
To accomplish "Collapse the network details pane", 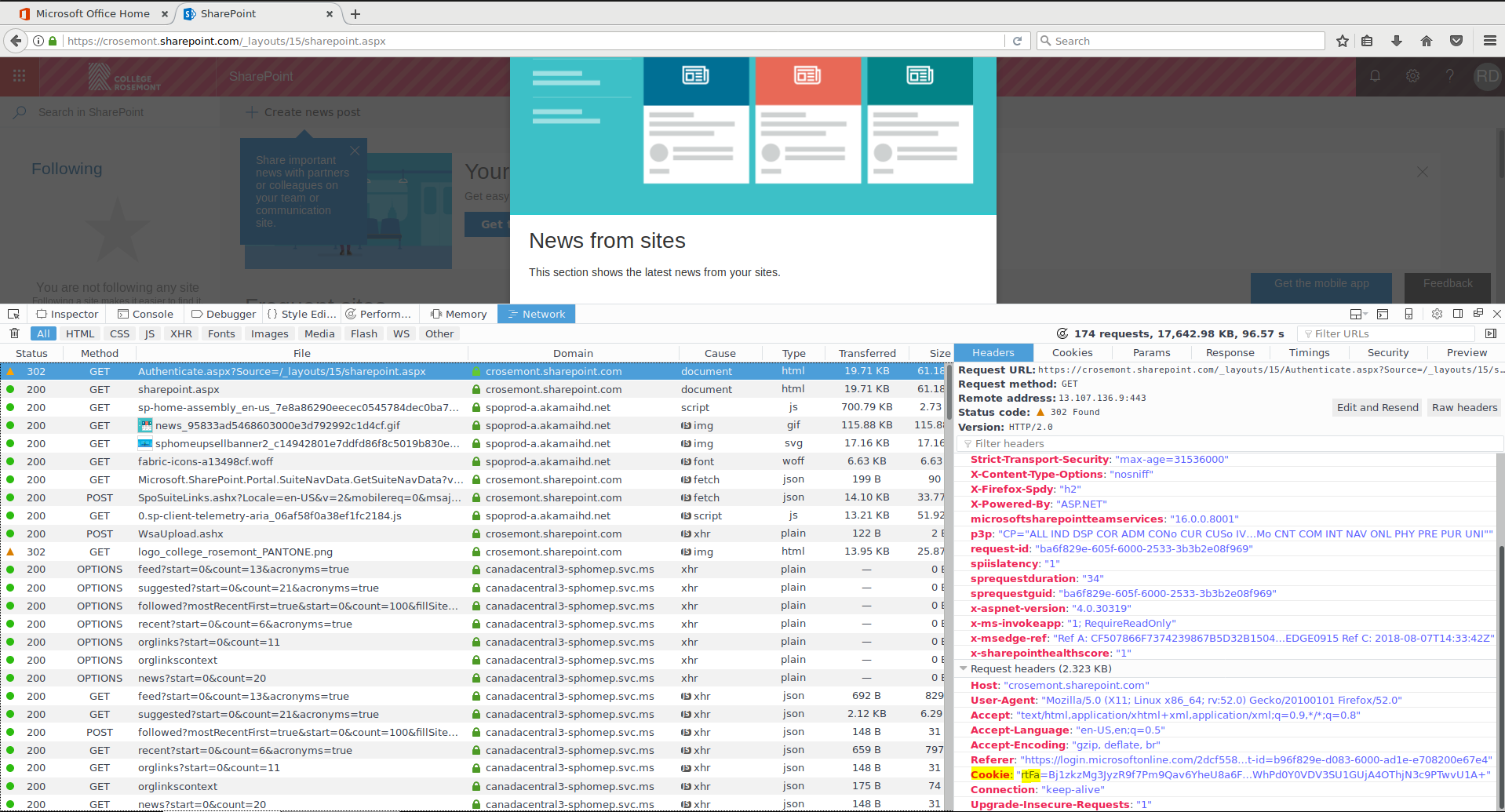I will 1491,333.
